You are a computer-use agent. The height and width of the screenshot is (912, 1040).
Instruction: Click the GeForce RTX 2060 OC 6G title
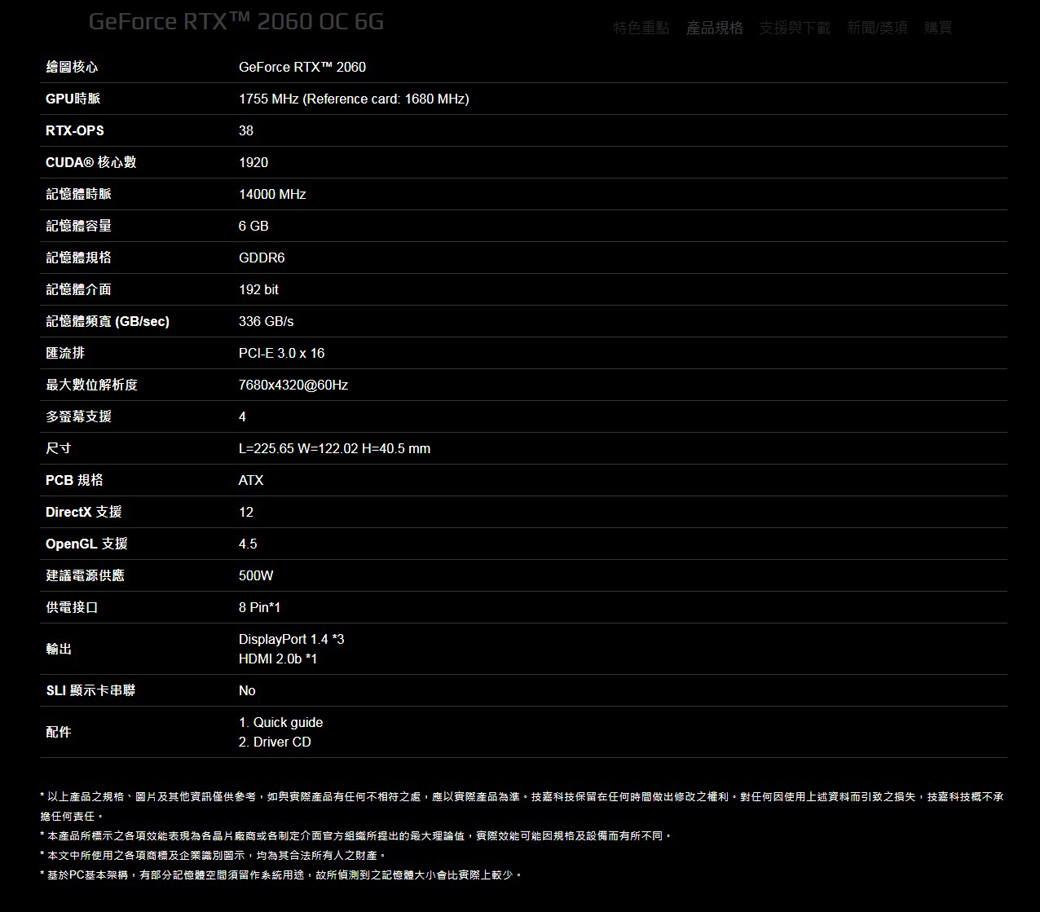click(x=236, y=22)
